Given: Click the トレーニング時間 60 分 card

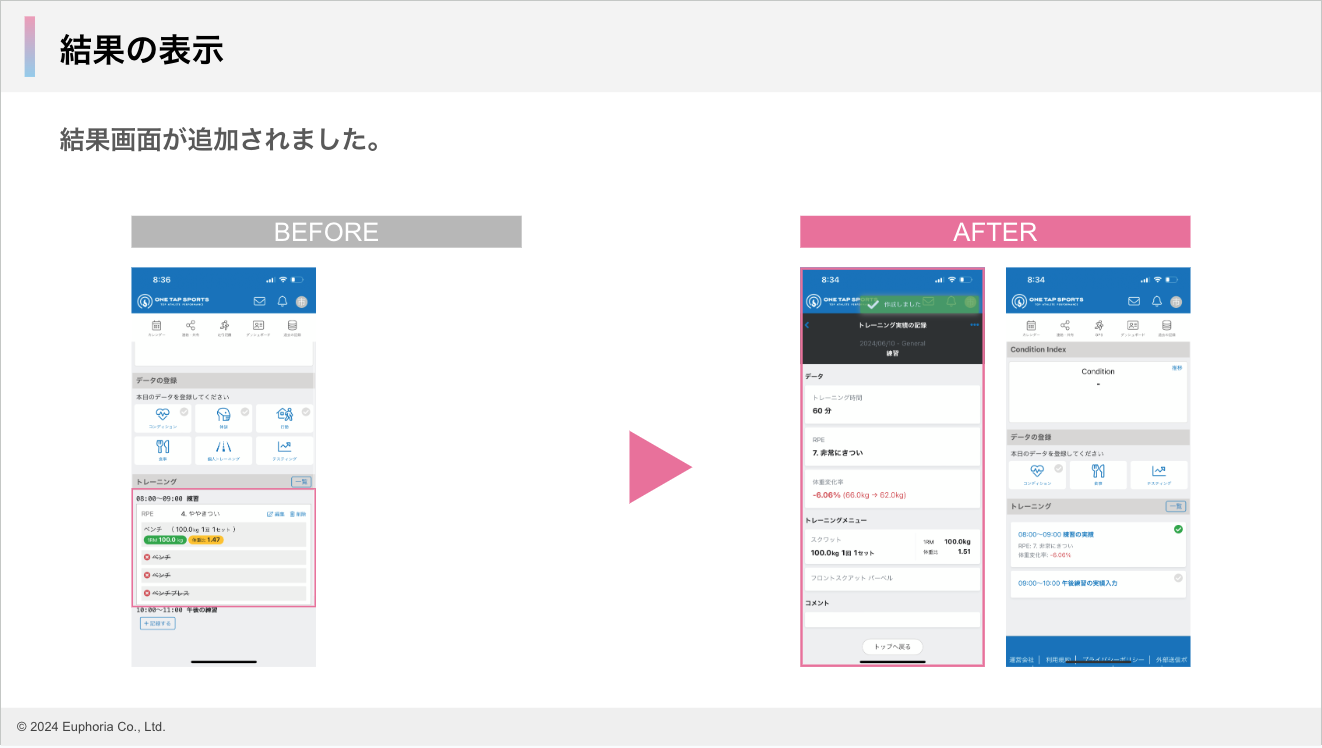Looking at the screenshot, I should pyautogui.click(x=892, y=404).
